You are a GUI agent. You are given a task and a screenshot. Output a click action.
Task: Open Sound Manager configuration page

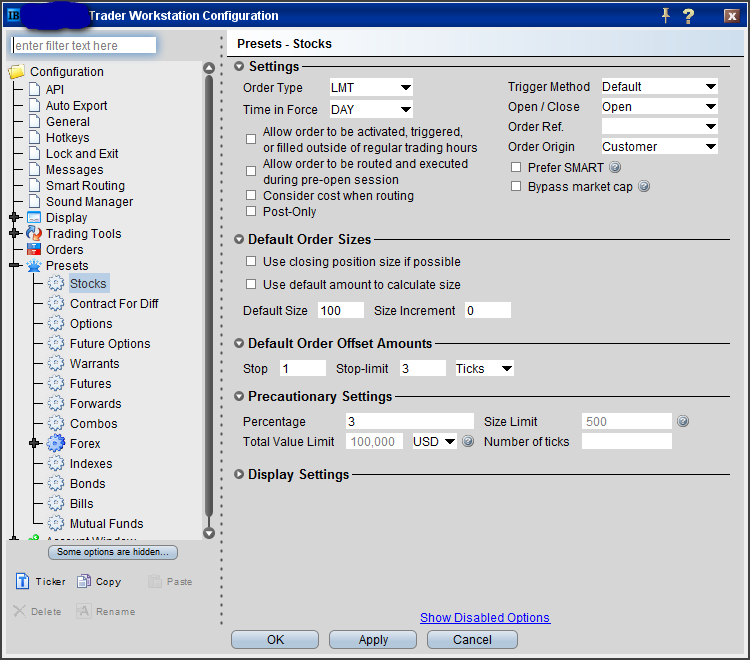click(89, 202)
